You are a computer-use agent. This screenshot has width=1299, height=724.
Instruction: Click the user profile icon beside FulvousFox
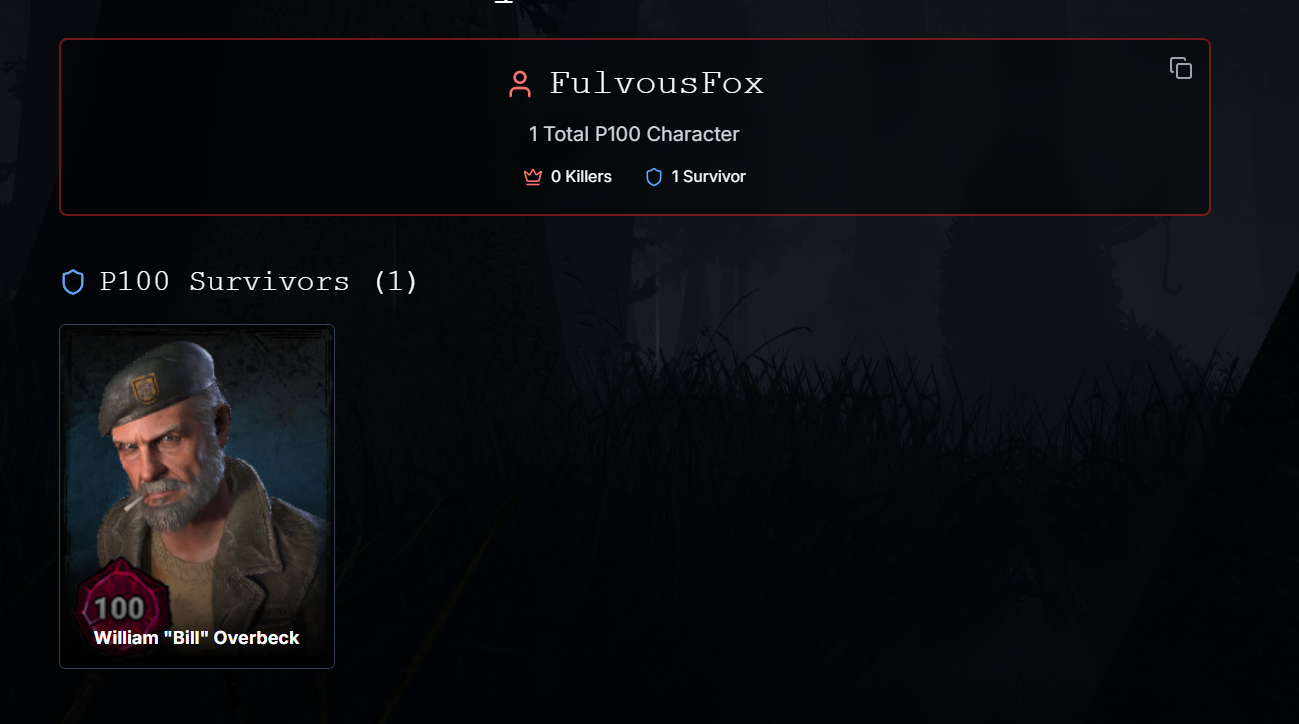(x=520, y=84)
